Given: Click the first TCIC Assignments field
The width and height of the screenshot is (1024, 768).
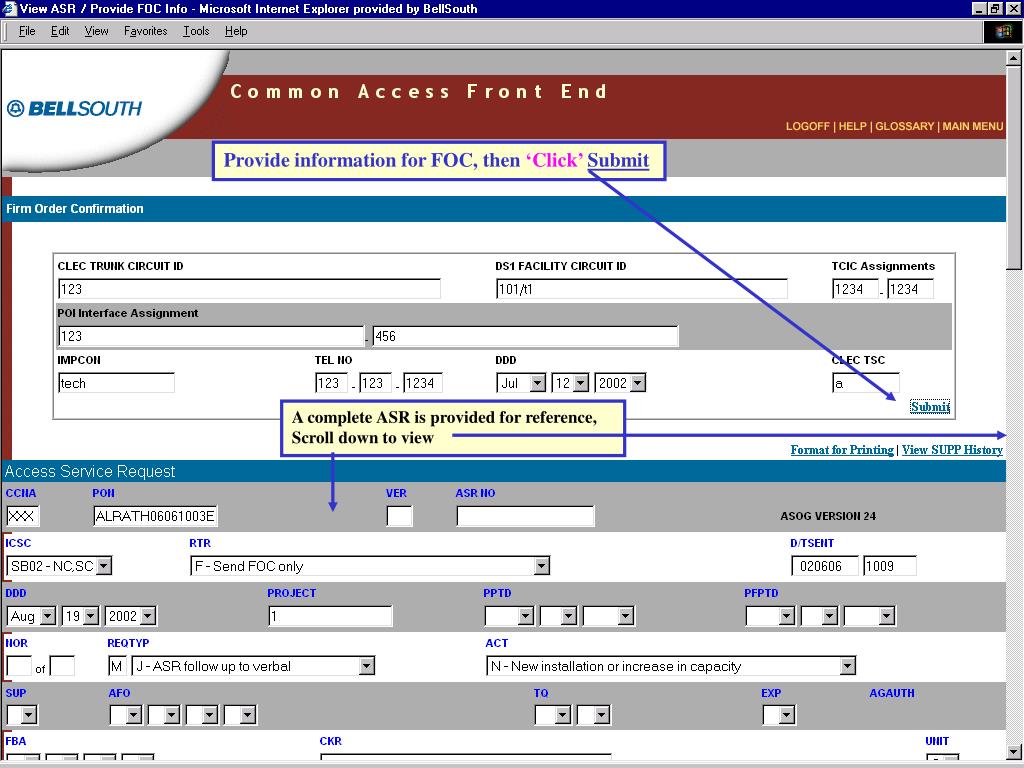Looking at the screenshot, I should tap(855, 289).
